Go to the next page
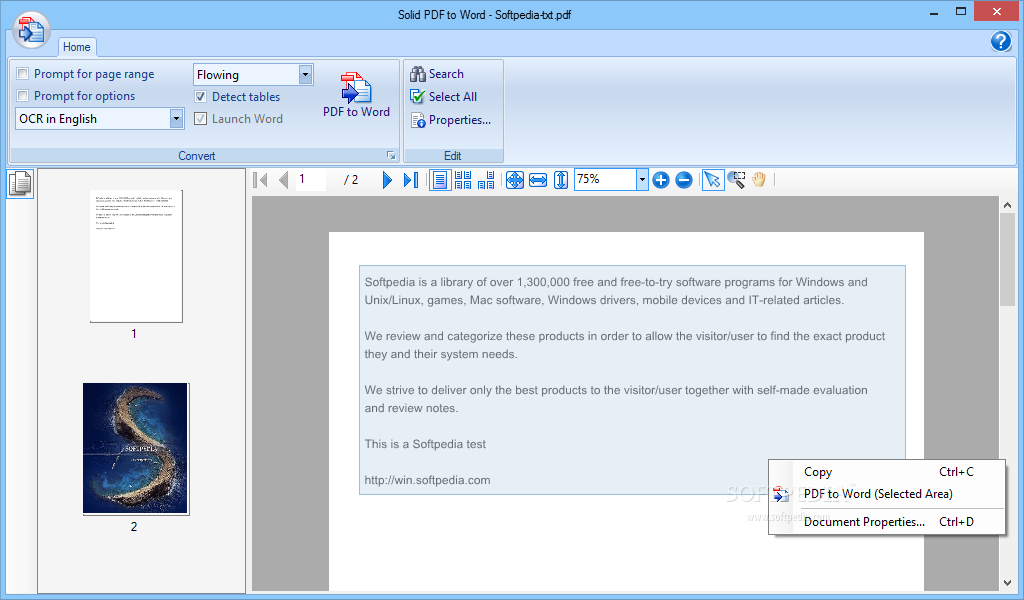The image size is (1024, 600). [387, 180]
